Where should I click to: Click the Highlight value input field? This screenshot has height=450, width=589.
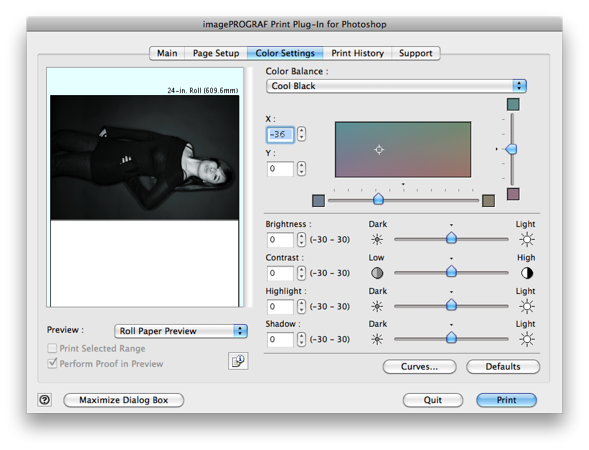pos(280,307)
